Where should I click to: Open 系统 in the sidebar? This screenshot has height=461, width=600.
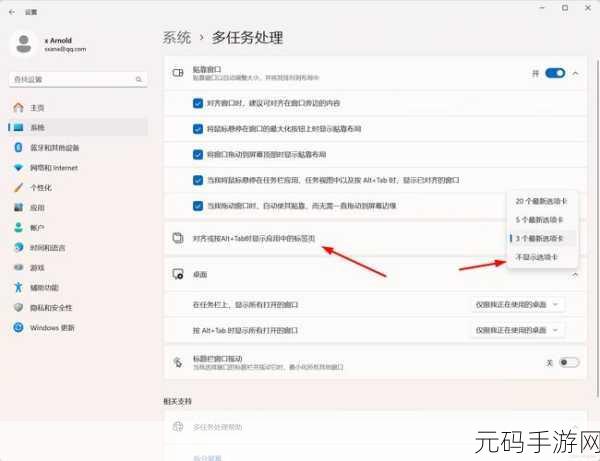78,127
